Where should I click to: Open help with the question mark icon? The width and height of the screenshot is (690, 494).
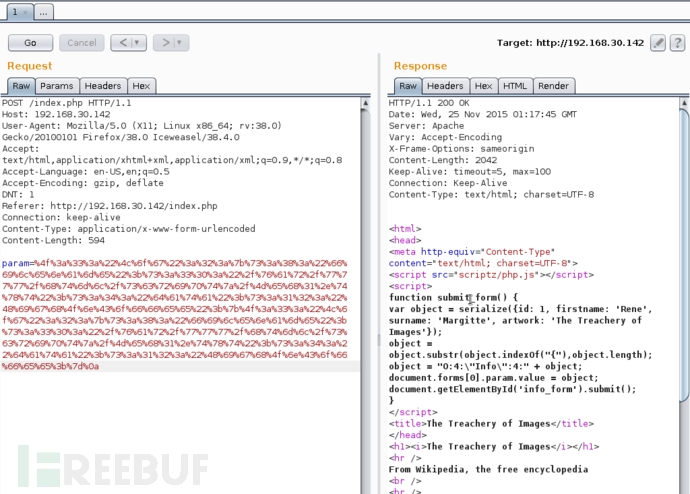tap(677, 43)
